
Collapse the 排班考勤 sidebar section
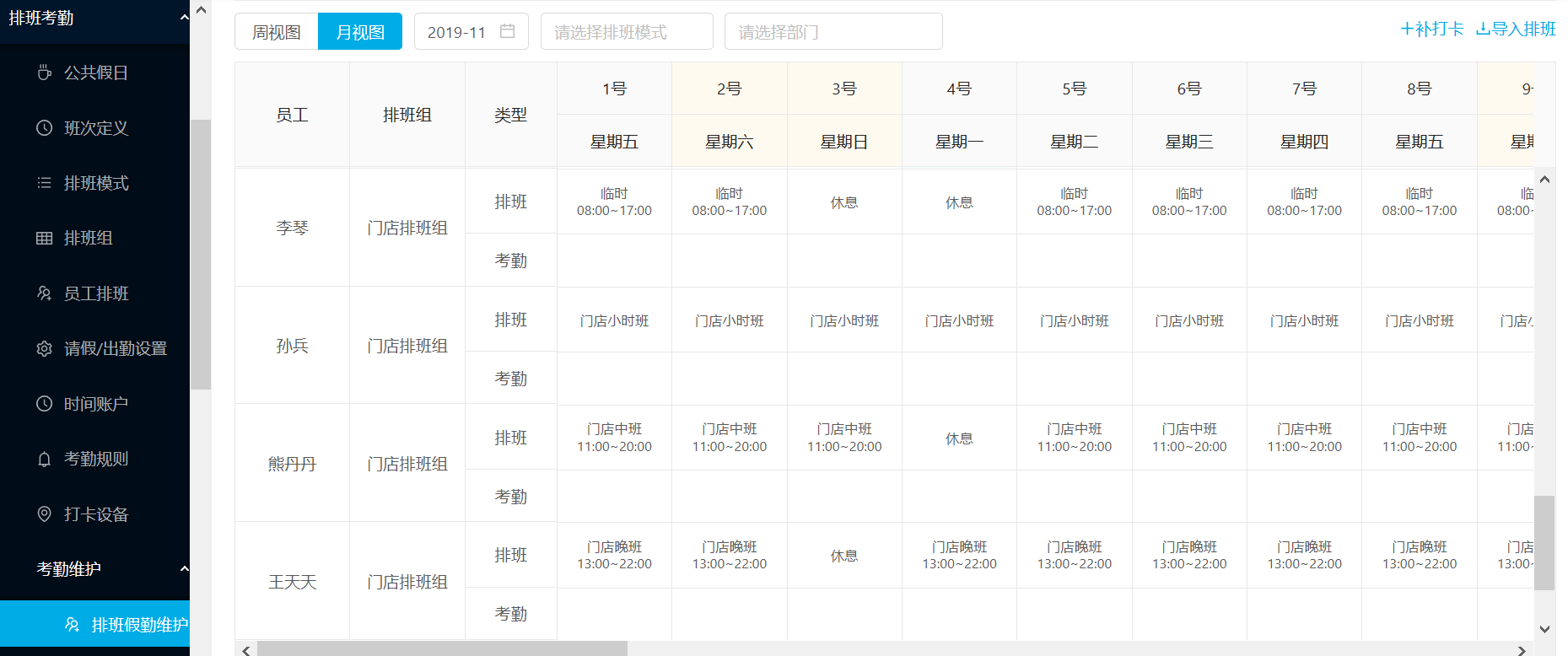coord(184,18)
